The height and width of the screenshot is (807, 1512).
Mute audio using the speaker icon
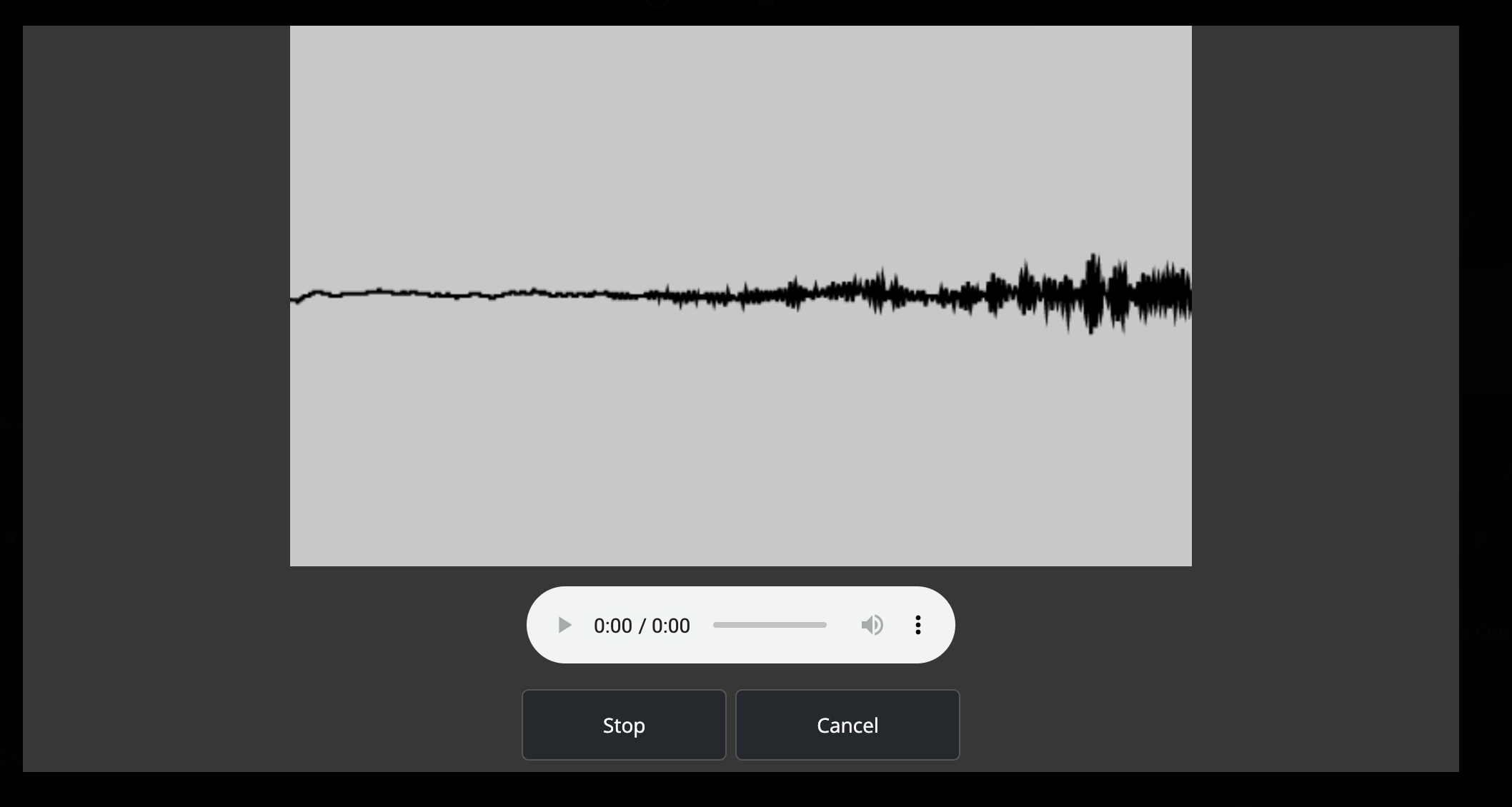(872, 626)
